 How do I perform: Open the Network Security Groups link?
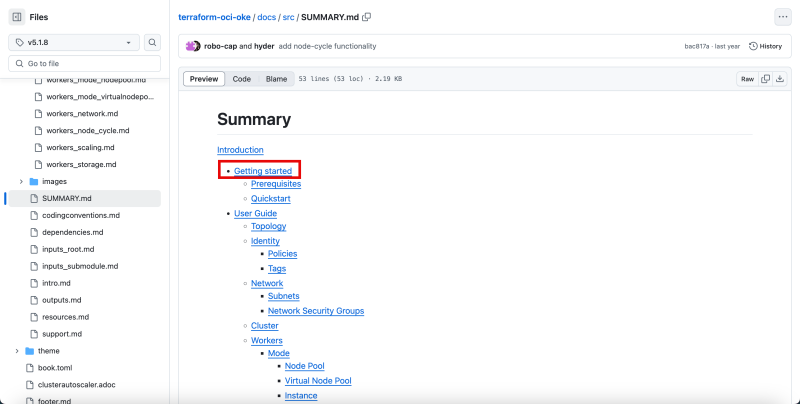coord(315,311)
